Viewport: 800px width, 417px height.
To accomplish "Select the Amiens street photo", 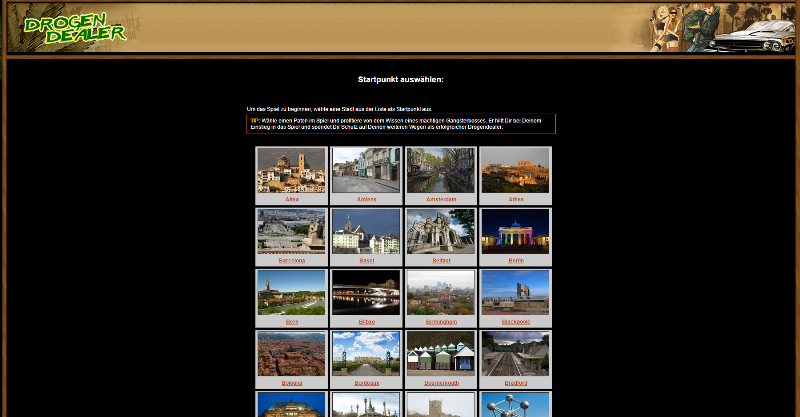I will click(x=366, y=170).
